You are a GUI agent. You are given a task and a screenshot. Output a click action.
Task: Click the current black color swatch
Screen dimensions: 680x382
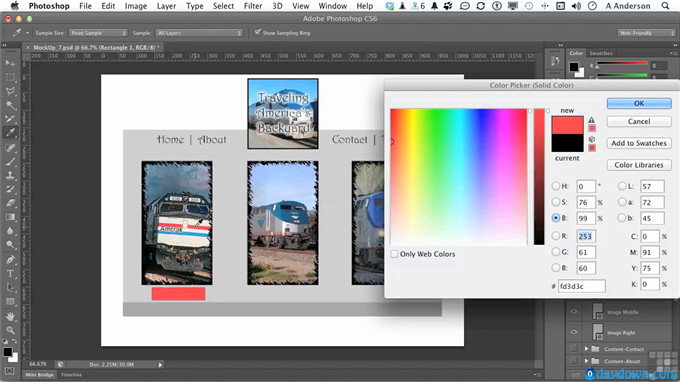(x=567, y=143)
